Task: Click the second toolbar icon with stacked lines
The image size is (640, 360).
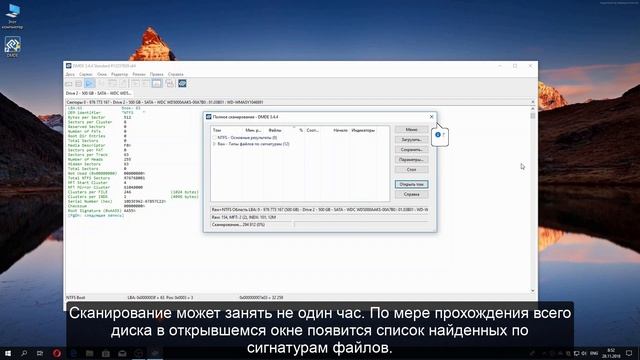Action: pos(78,84)
